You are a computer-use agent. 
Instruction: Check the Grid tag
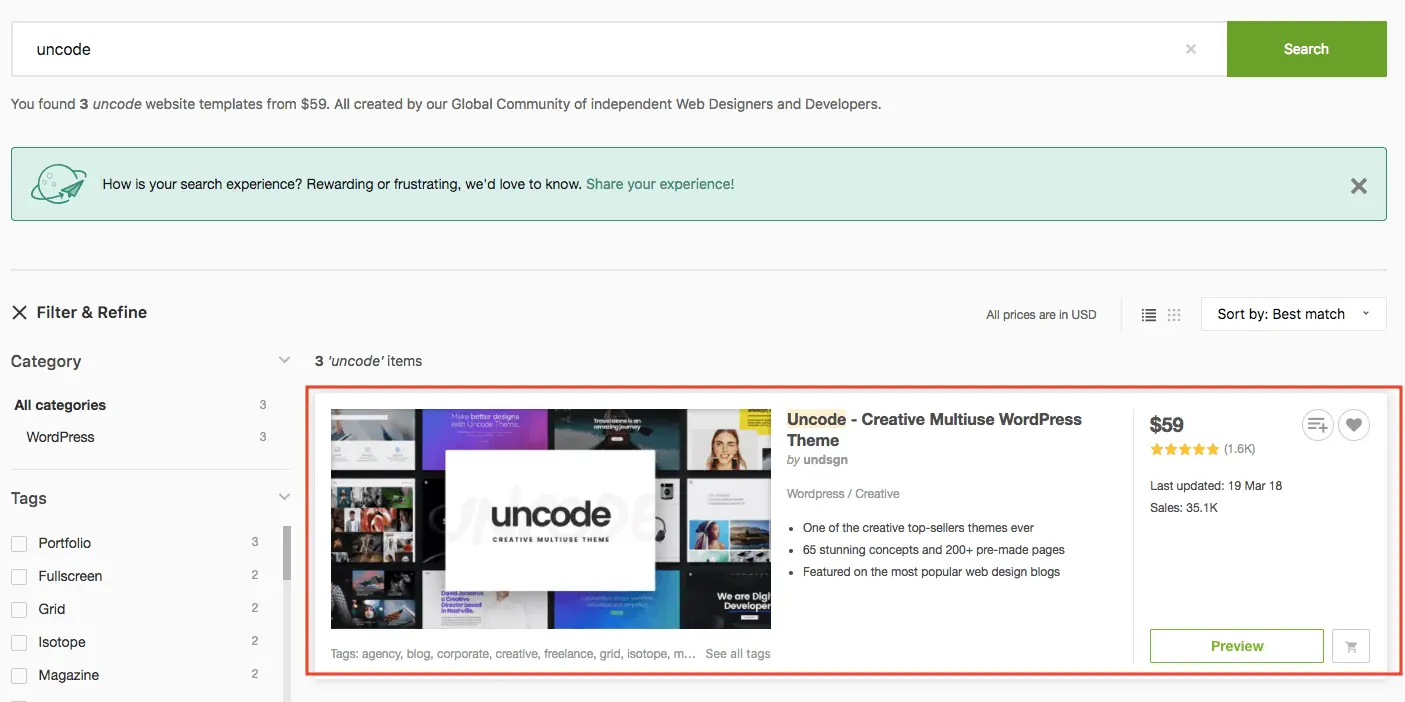click(19, 609)
